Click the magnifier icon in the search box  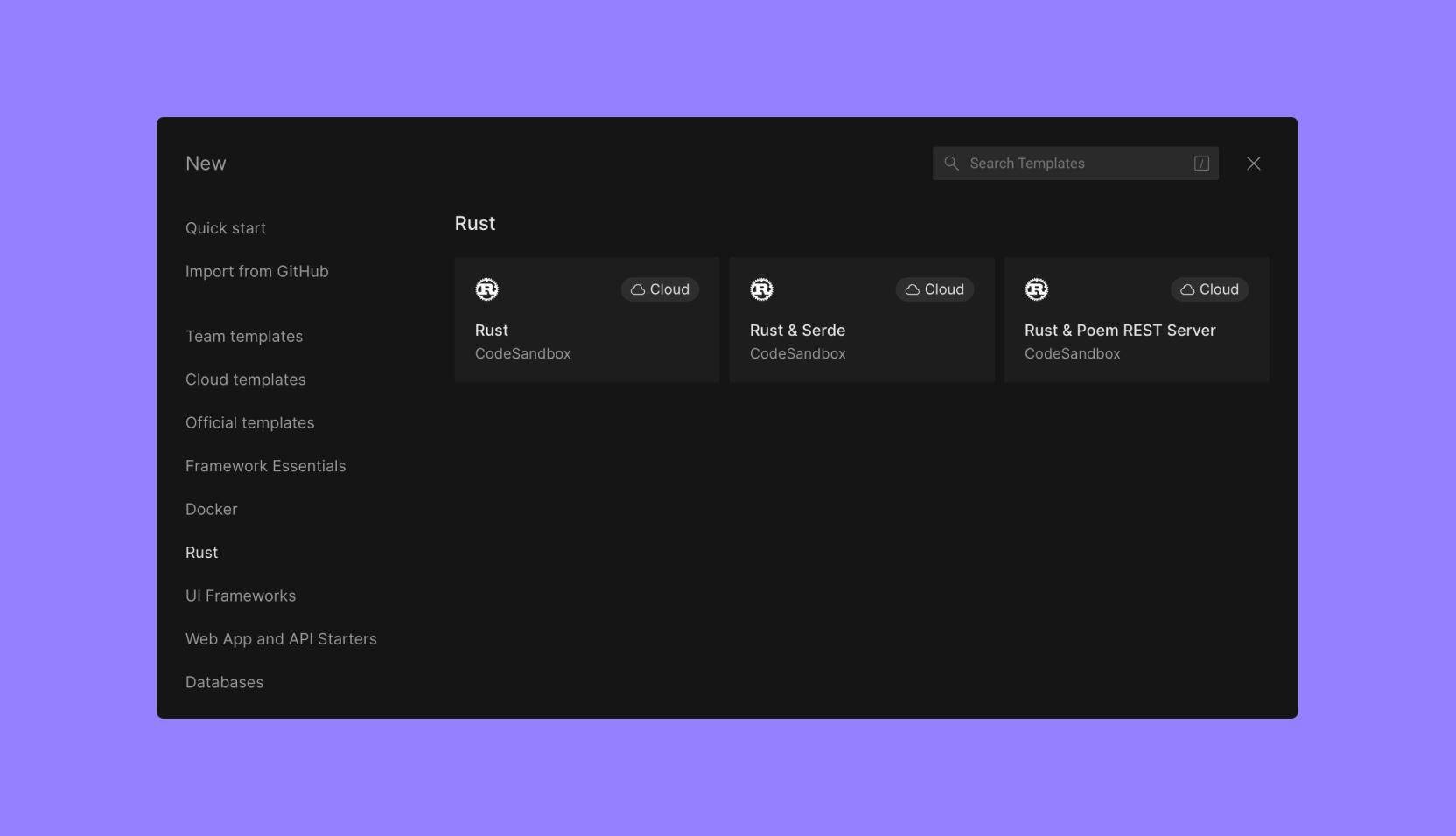click(x=951, y=164)
